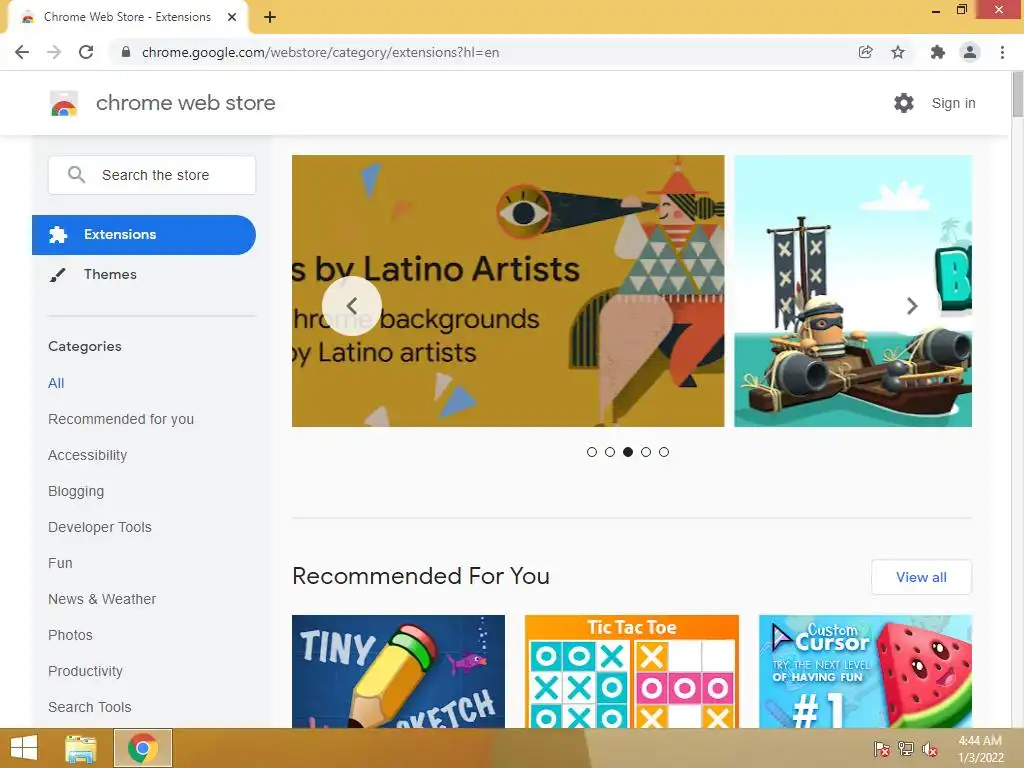
Task: Open the Extensions puzzle icon in toolbar
Action: (938, 52)
